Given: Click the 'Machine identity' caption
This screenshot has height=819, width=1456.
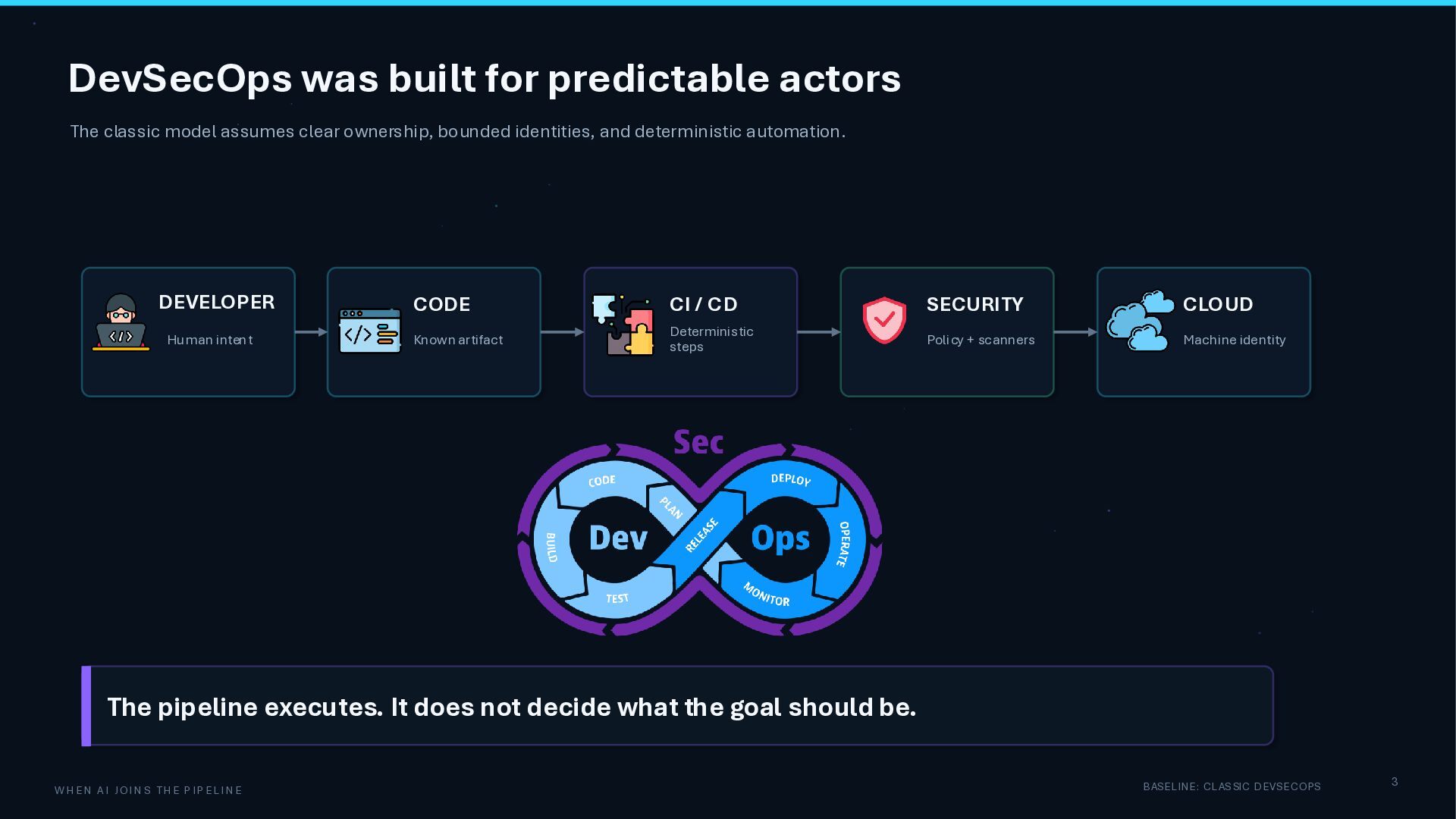Looking at the screenshot, I should tap(1235, 340).
